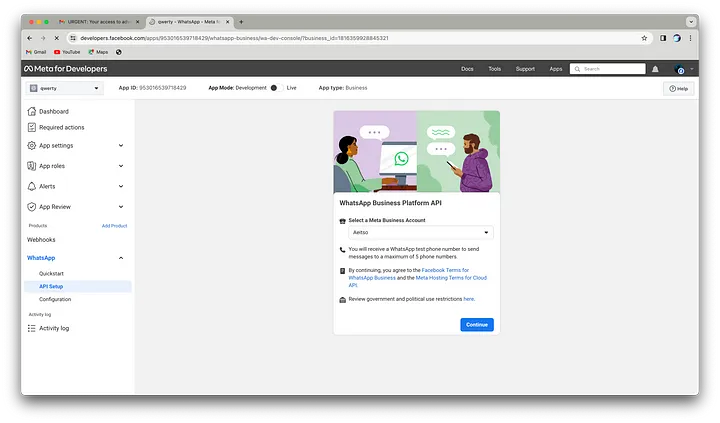
Task: Close the URGENT Gmail tab
Action: [x=137, y=22]
